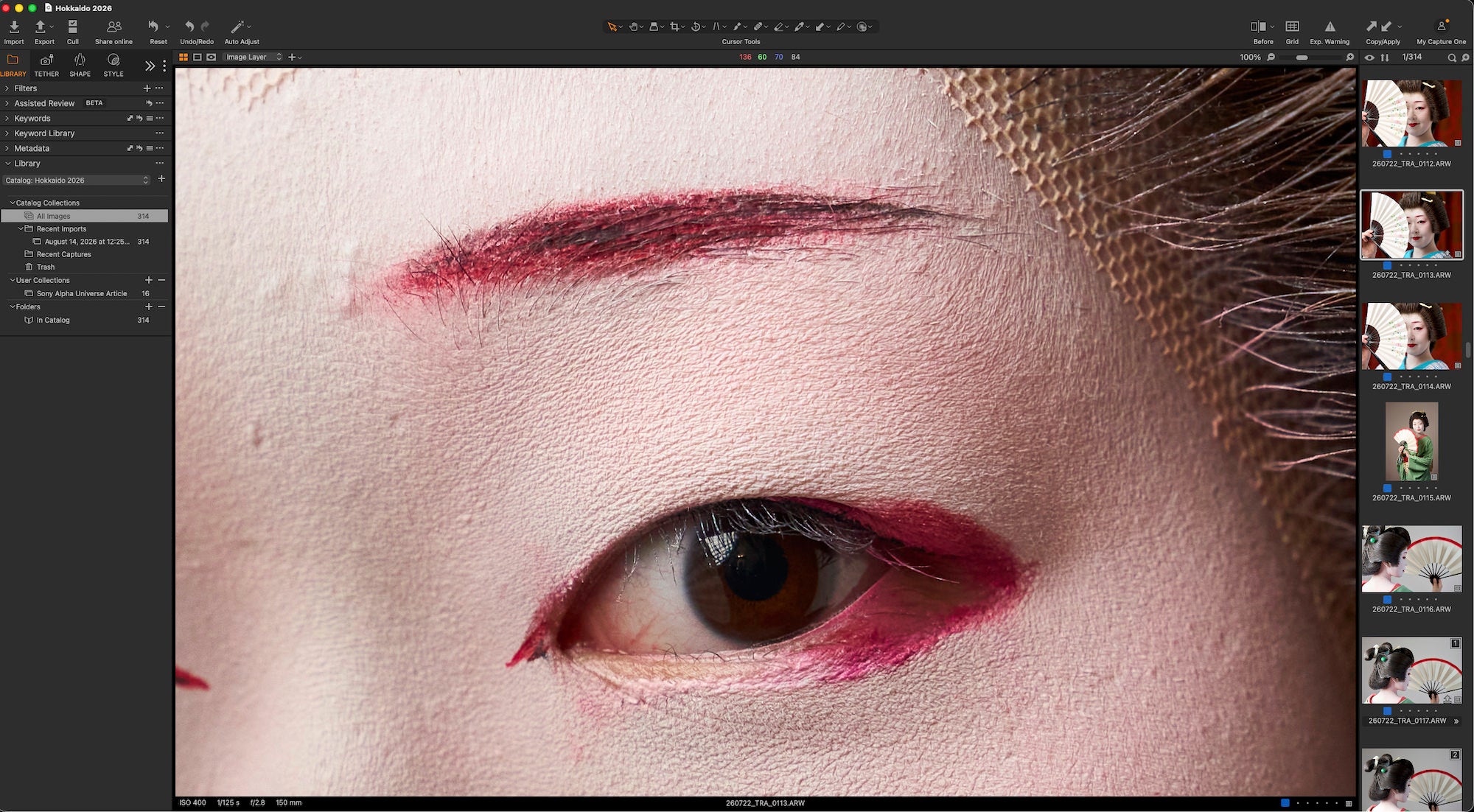Open the Catalog: Hokkaido 2026 dropdown
This screenshot has height=812, width=1474.
(x=77, y=181)
